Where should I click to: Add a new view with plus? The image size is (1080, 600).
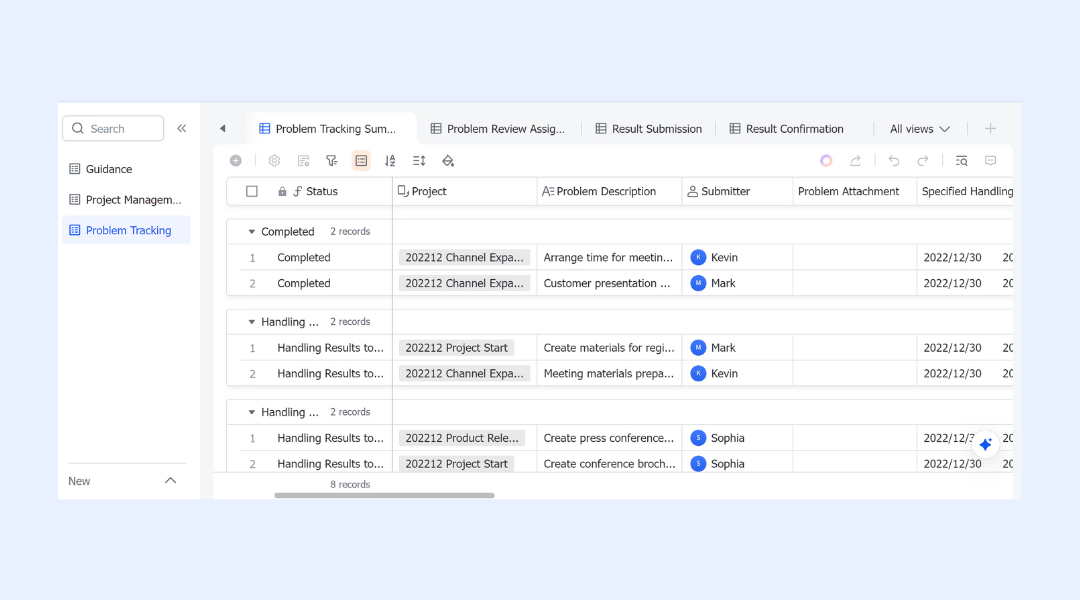[x=990, y=128]
